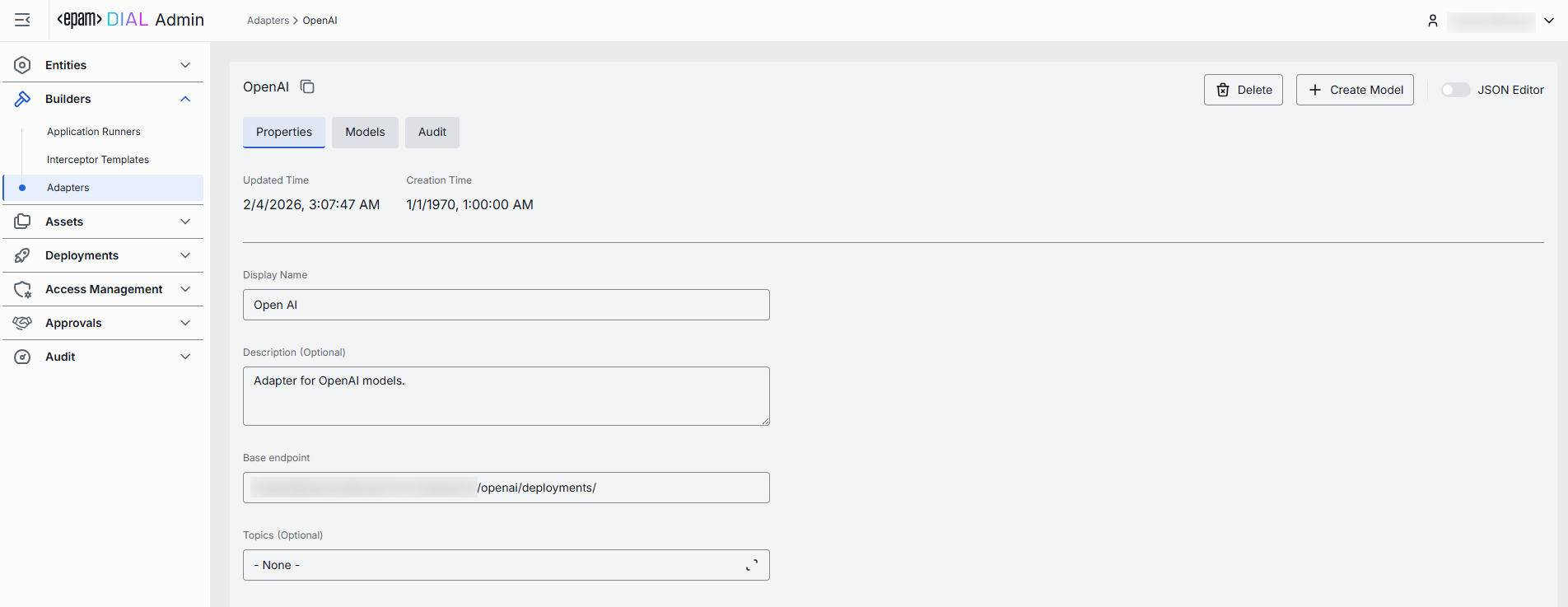Open the user profile icon
Screen dimensions: 1568x607
point(1432,21)
